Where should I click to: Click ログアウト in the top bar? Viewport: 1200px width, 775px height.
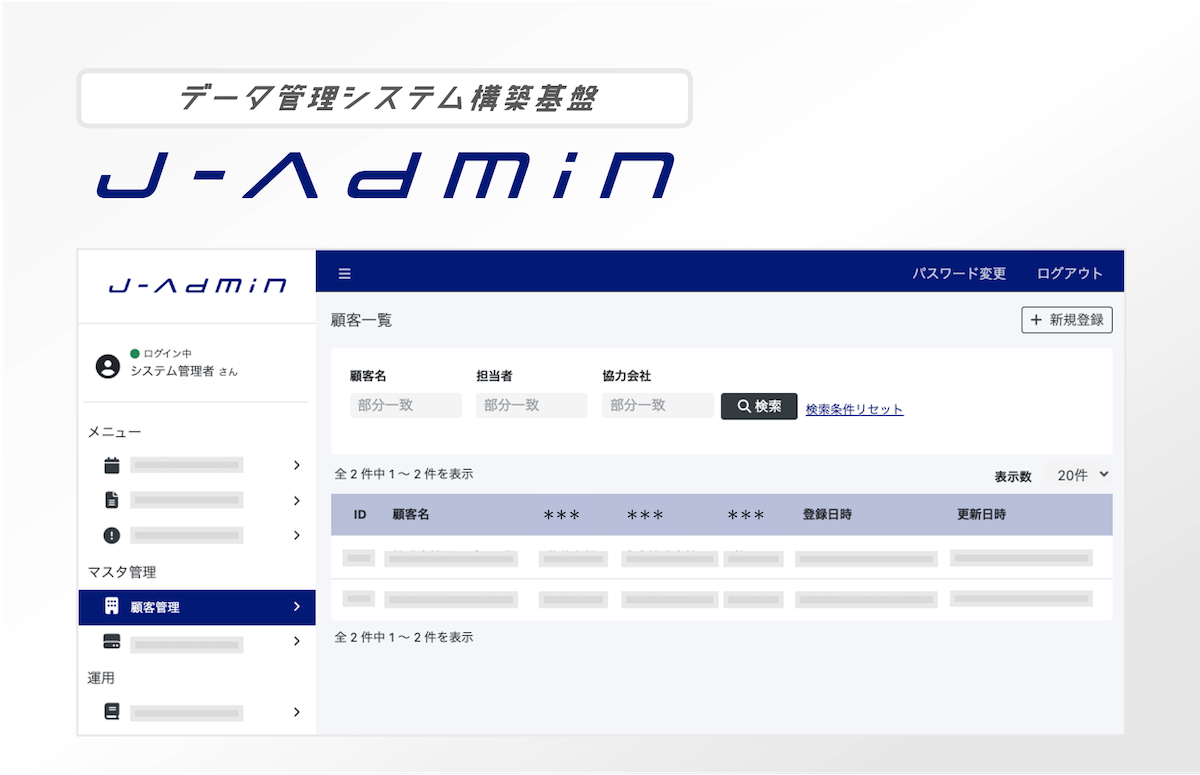1069,274
